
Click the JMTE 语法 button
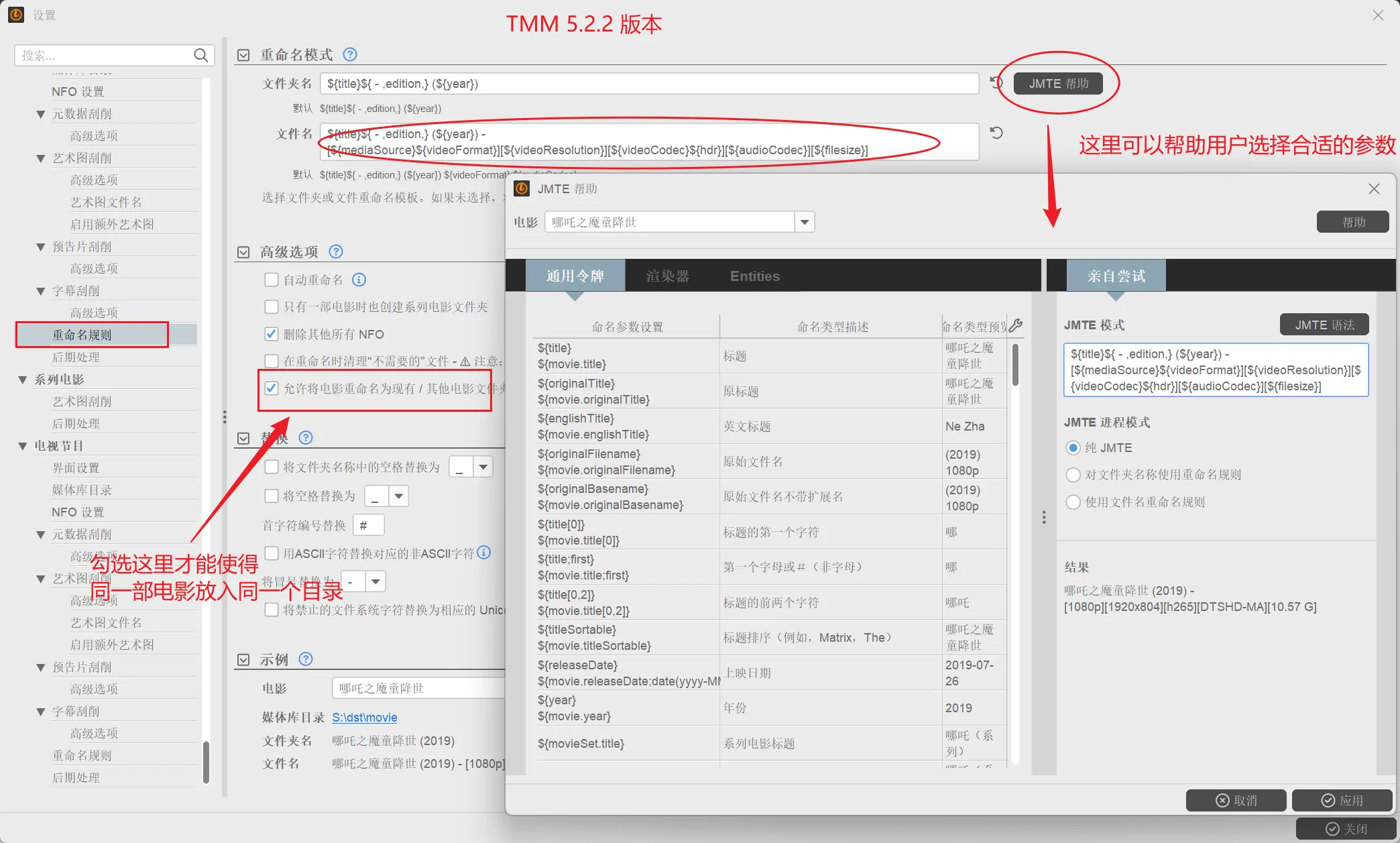pos(1324,325)
